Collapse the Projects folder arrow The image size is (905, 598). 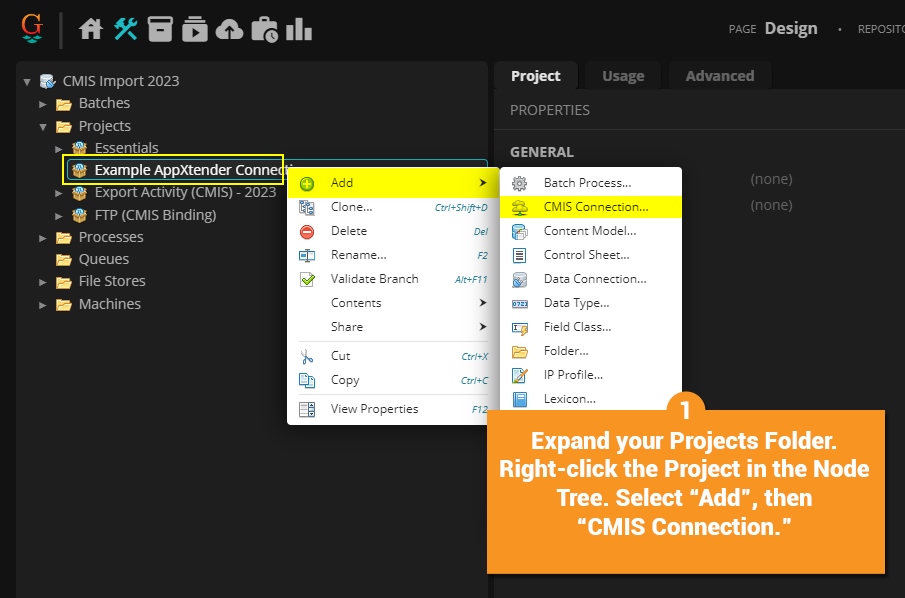tap(43, 127)
